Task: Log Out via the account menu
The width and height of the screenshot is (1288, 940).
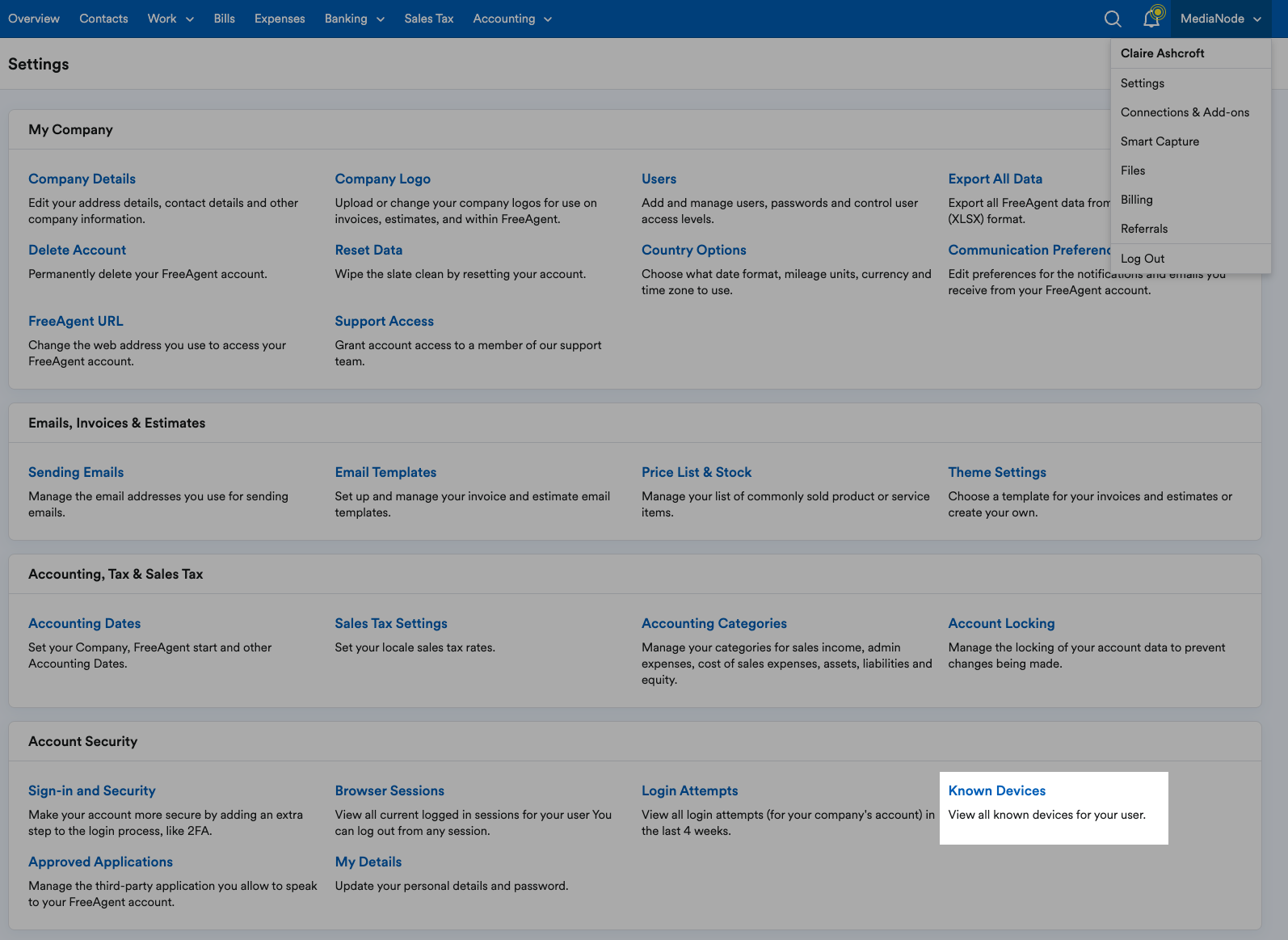Action: [1143, 259]
